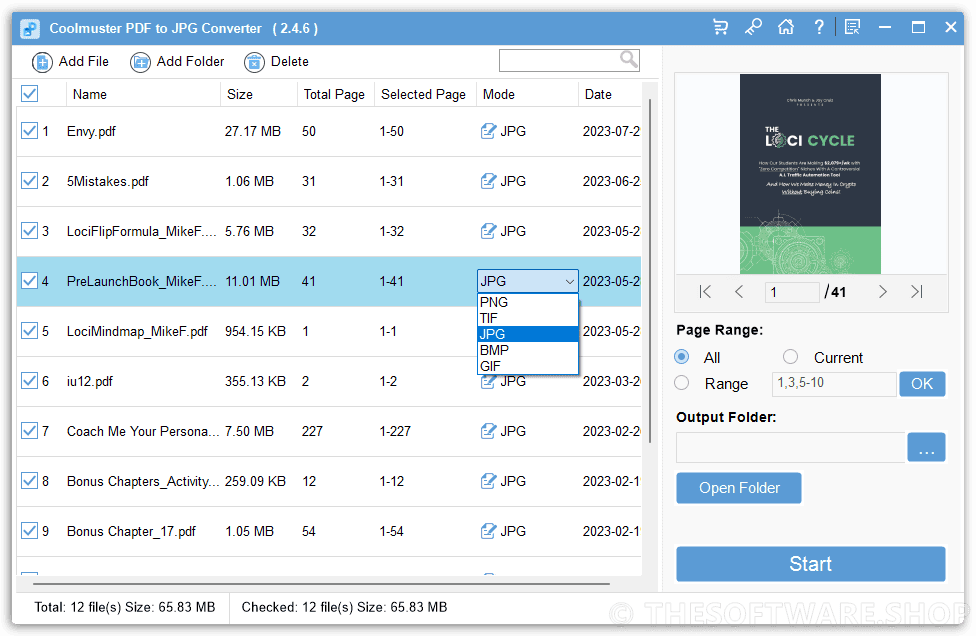
Task: Click Add Folder toolbar button
Action: pyautogui.click(x=177, y=62)
